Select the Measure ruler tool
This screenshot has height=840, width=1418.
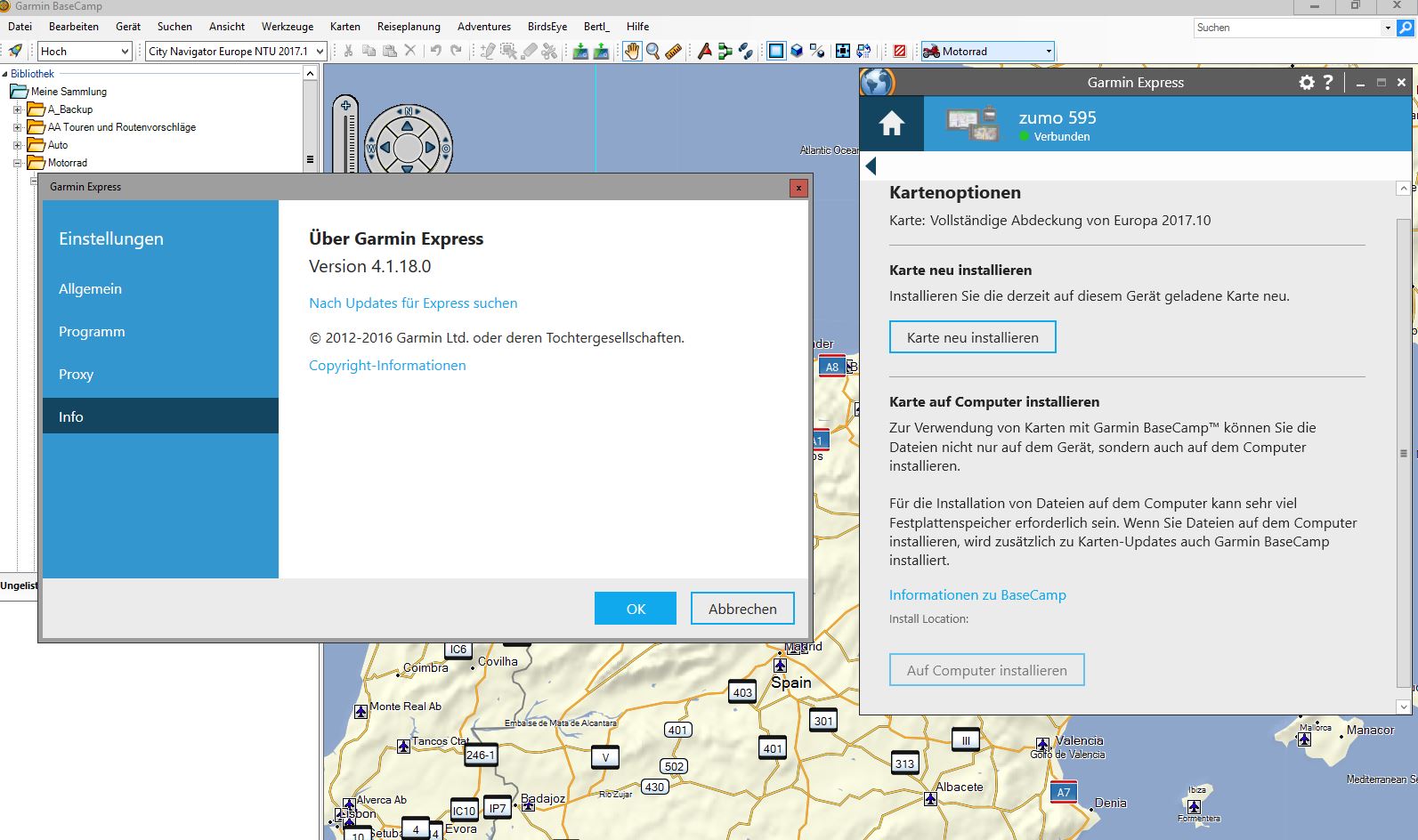click(674, 51)
